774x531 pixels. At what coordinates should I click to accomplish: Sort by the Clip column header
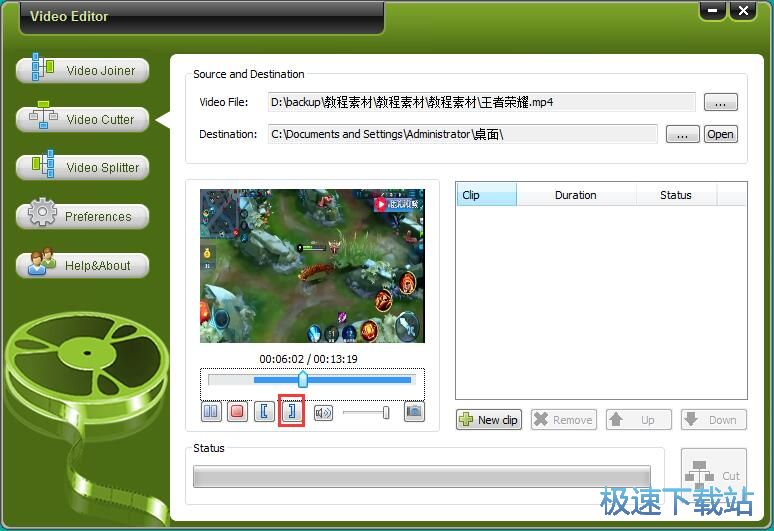[486, 195]
